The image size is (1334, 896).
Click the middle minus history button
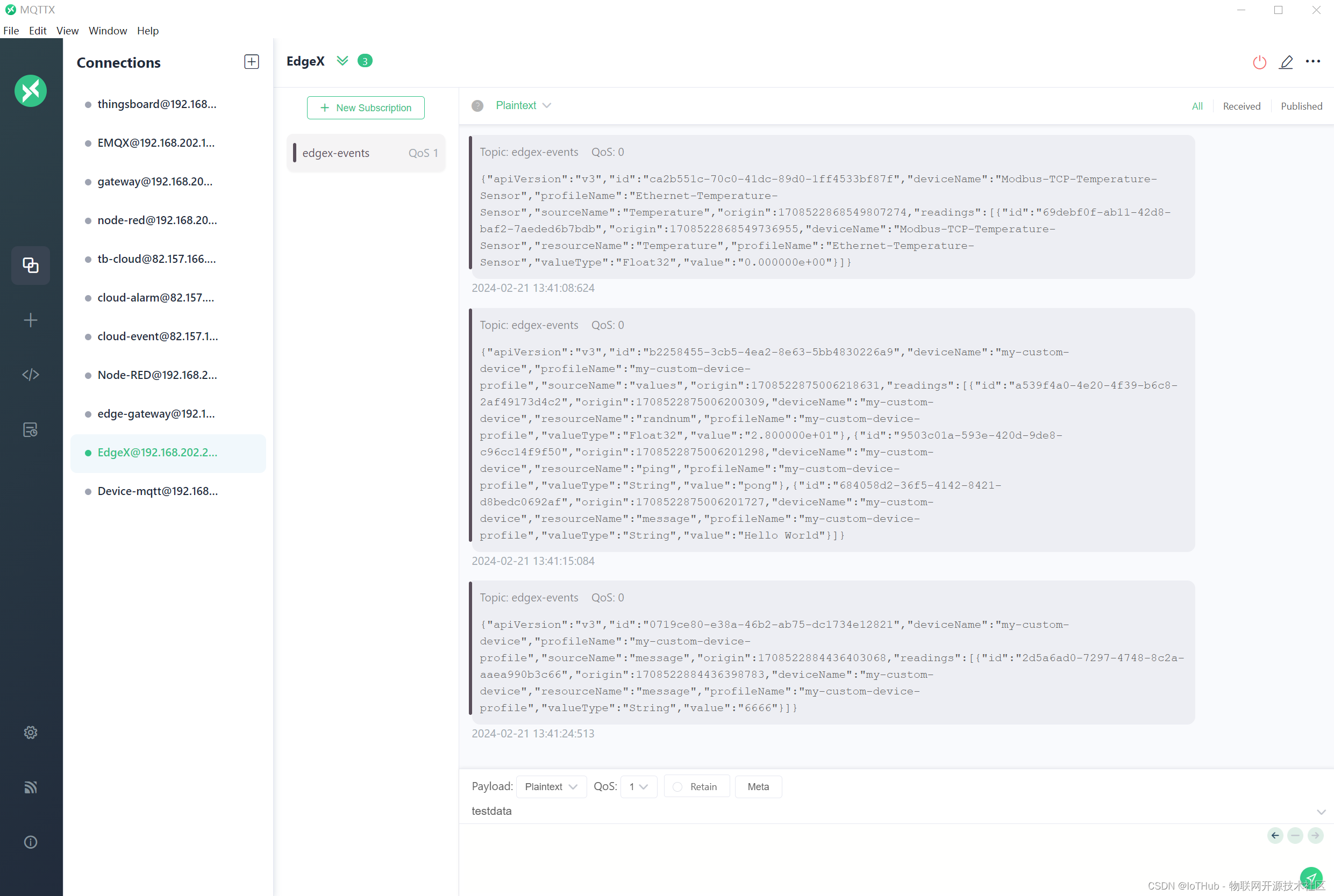pos(1295,835)
